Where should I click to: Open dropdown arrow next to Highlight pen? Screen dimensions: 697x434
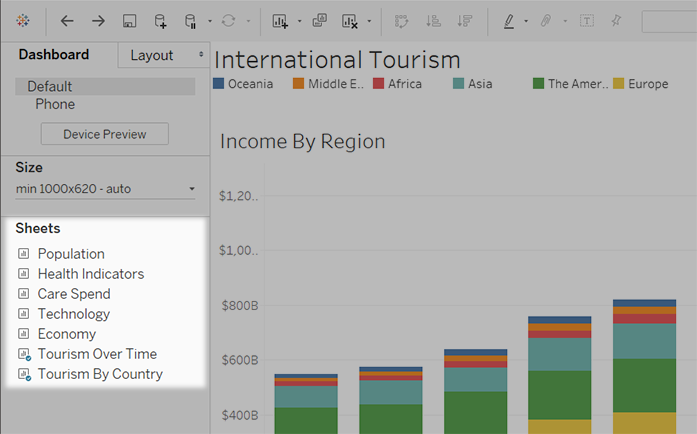[526, 21]
